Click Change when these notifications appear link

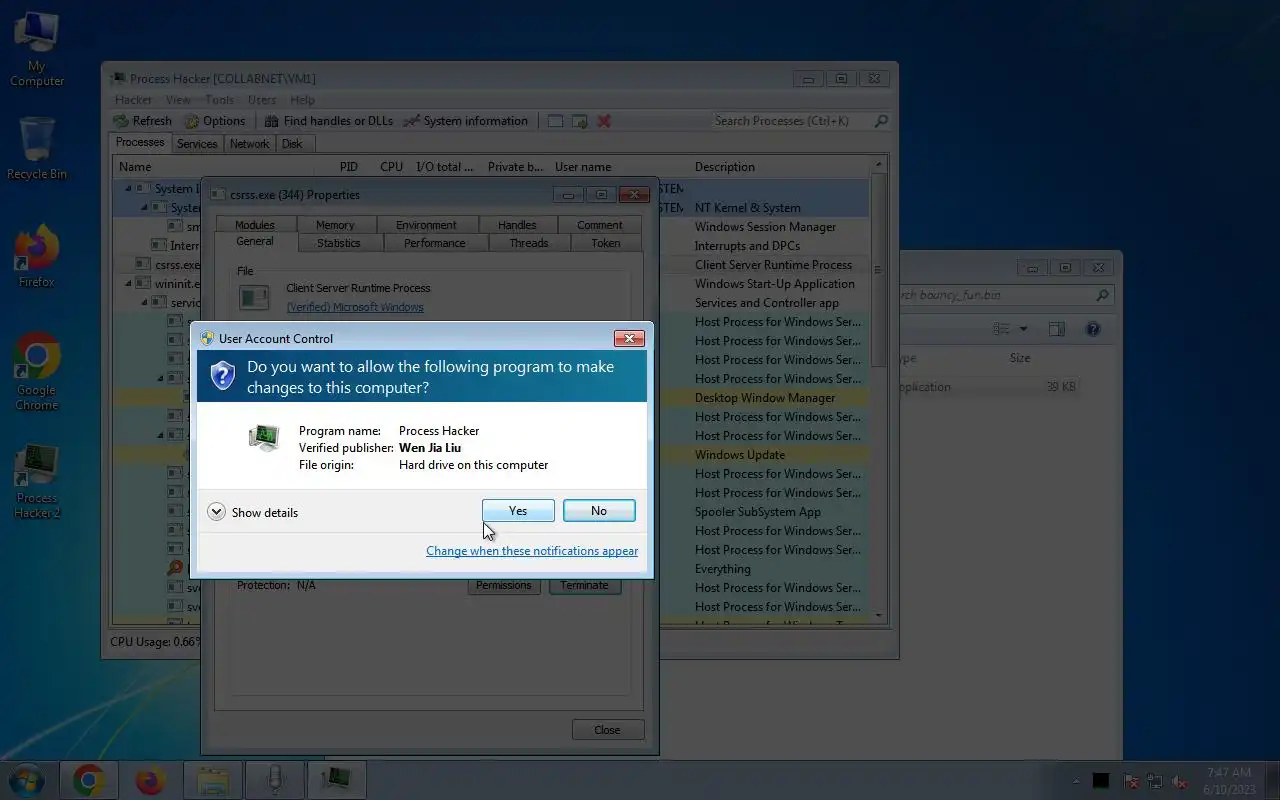532,551
